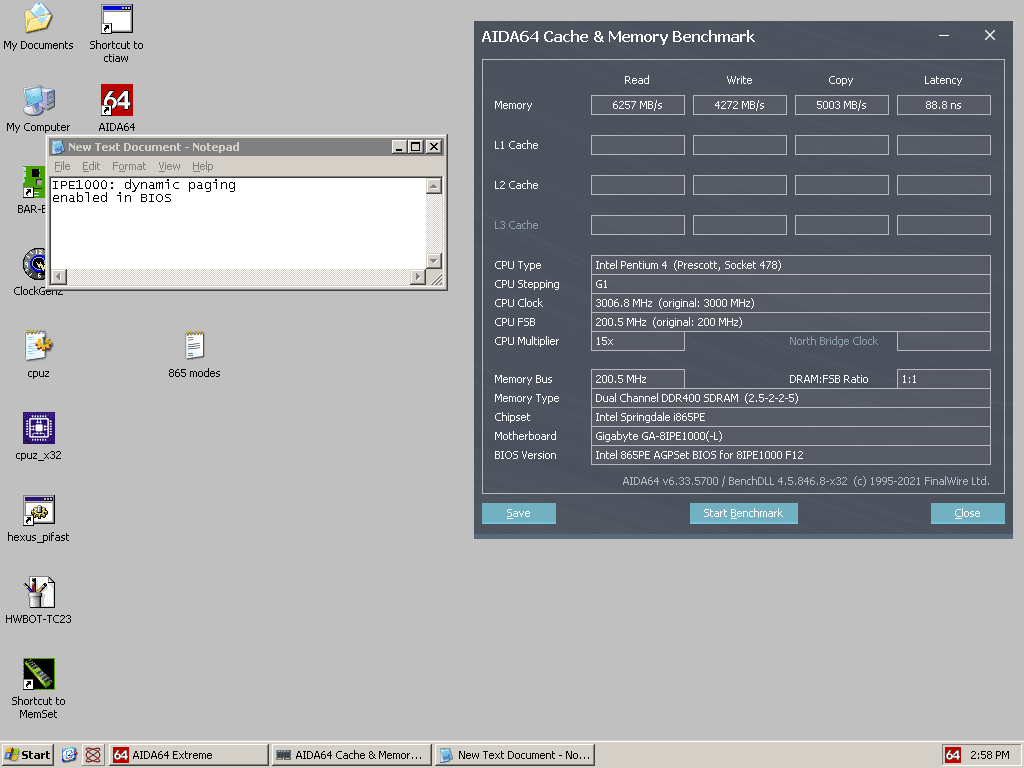Viewport: 1024px width, 768px height.
Task: Click the taskbar clock showing 2:58 PM
Action: pyautogui.click(x=989, y=755)
